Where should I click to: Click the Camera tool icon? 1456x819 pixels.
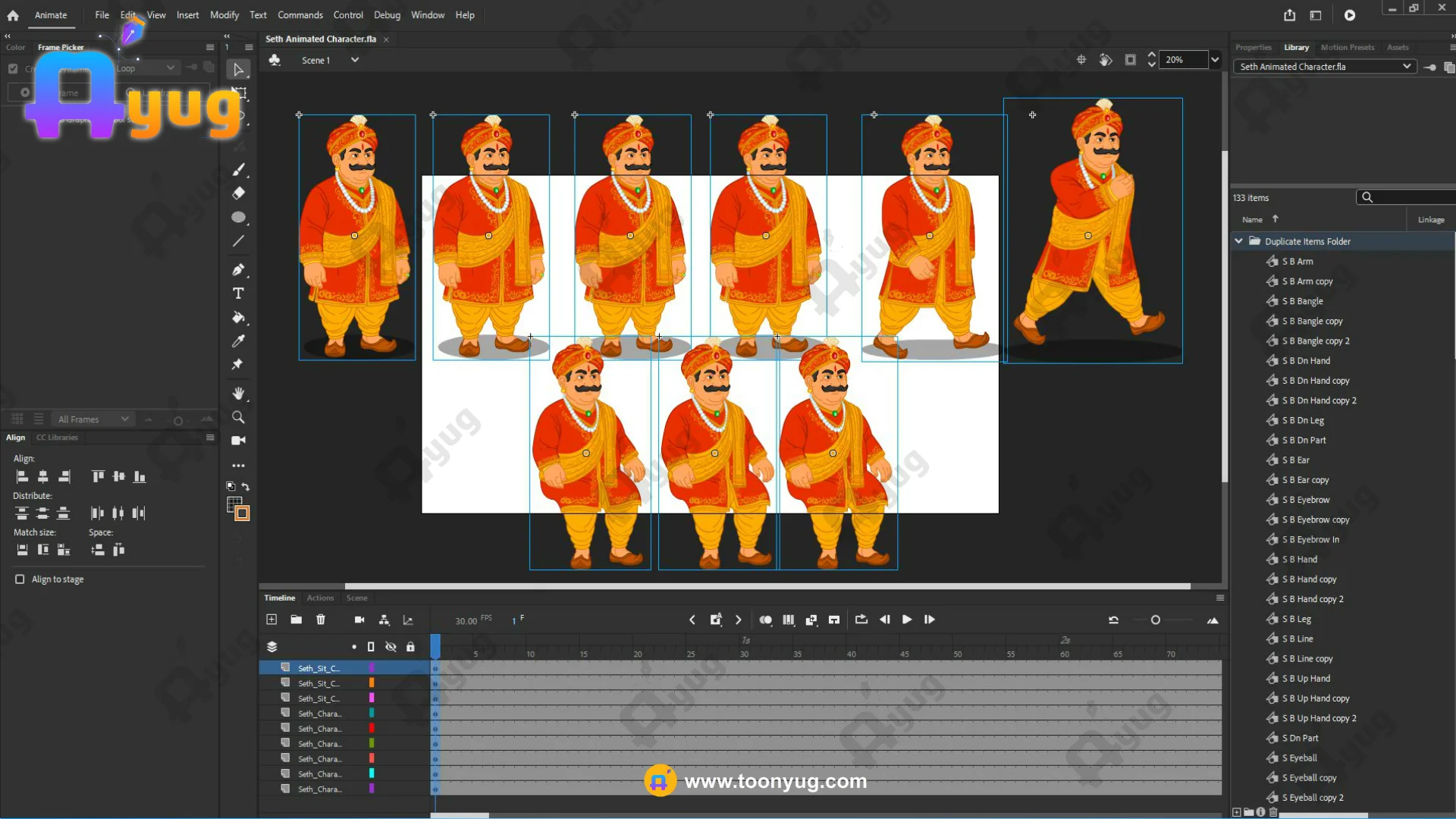pyautogui.click(x=238, y=441)
